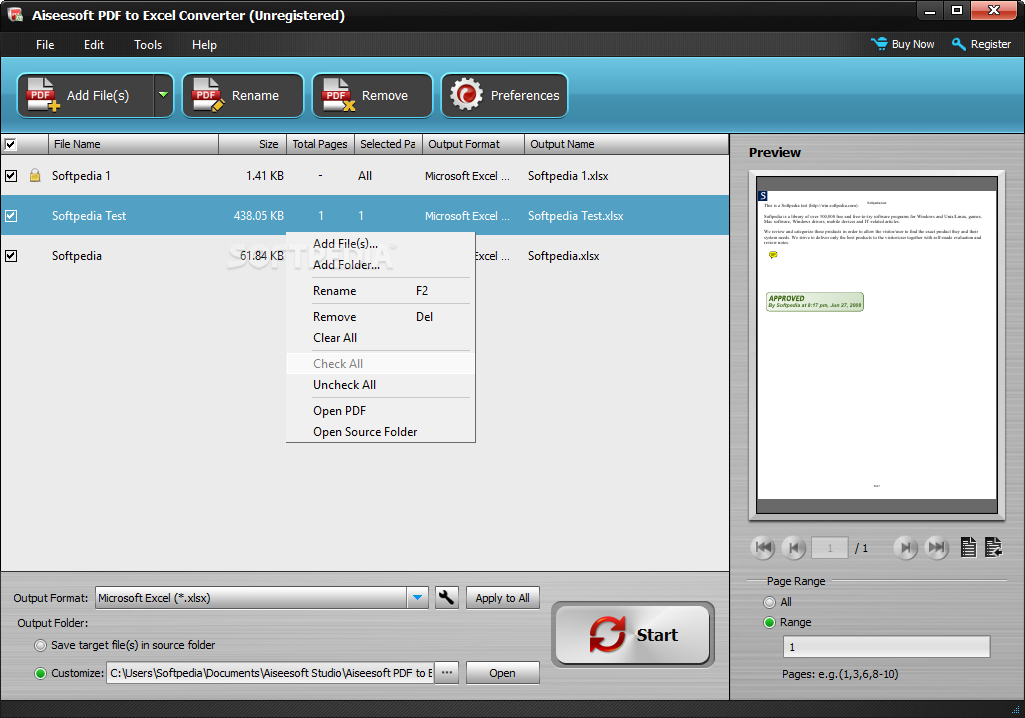1025x718 pixels.
Task: Click the Add File(s) toolbar button
Action: [86, 95]
